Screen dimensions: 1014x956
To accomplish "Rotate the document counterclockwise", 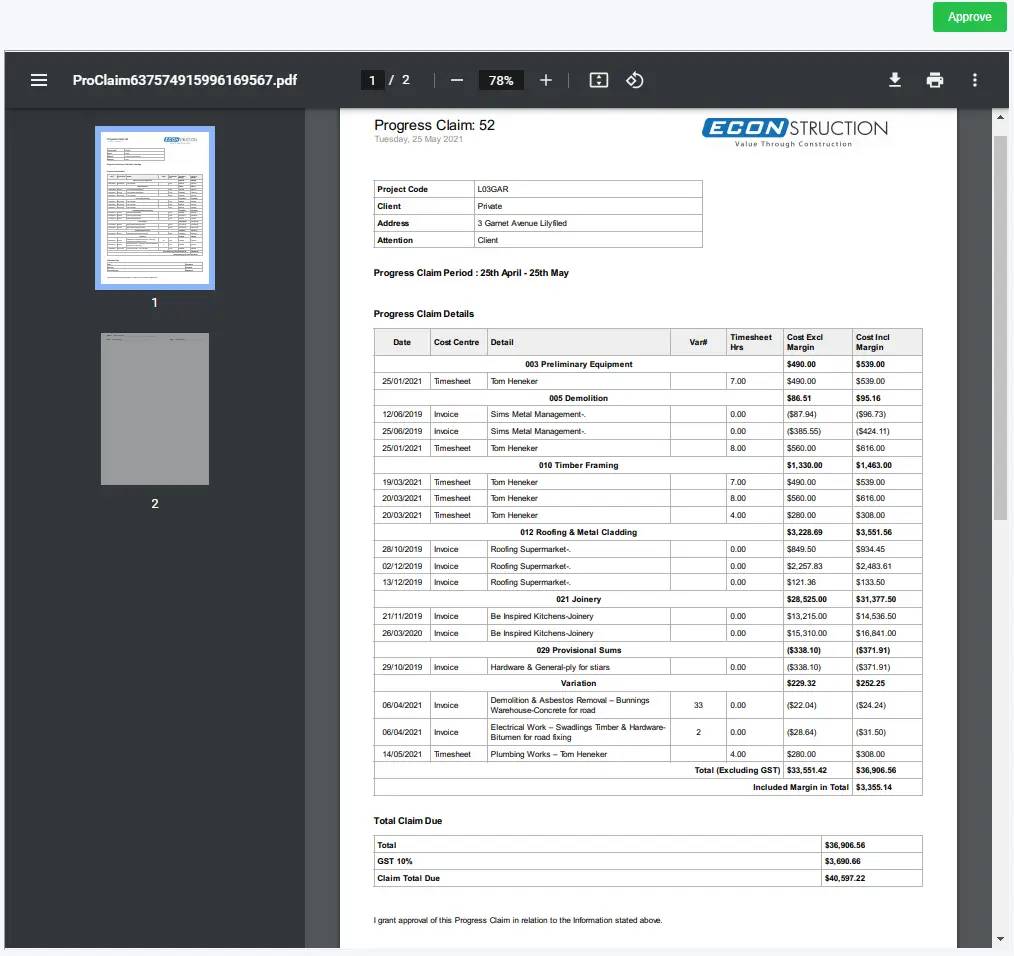I will [635, 80].
